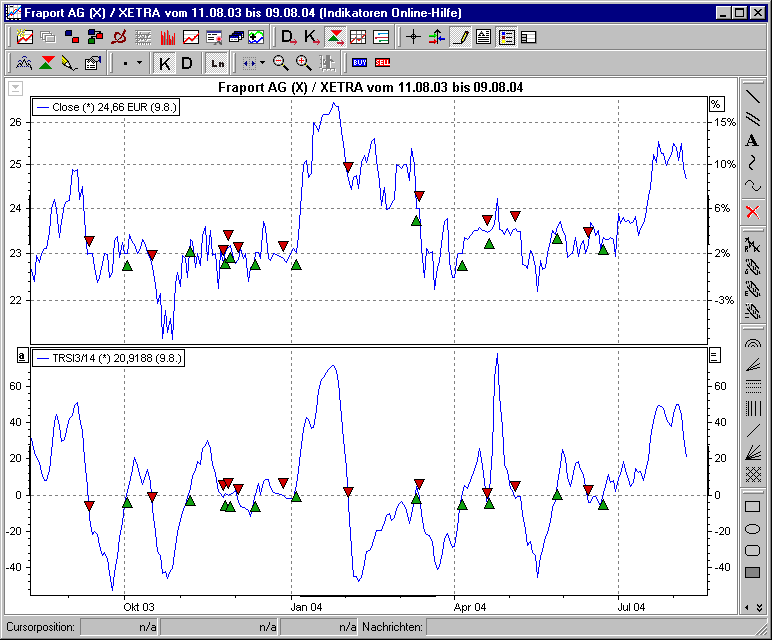Screen dimensions: 772x640
Task: Click the zoom out magnifier icon
Action: (x=281, y=63)
